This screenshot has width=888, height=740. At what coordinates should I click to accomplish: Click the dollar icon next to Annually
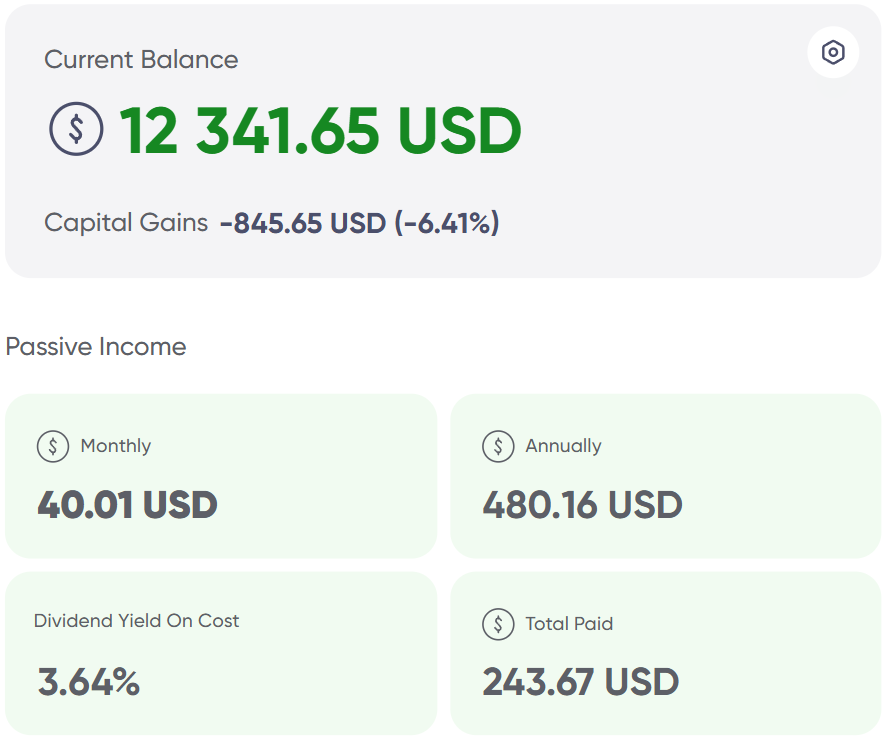coord(498,446)
